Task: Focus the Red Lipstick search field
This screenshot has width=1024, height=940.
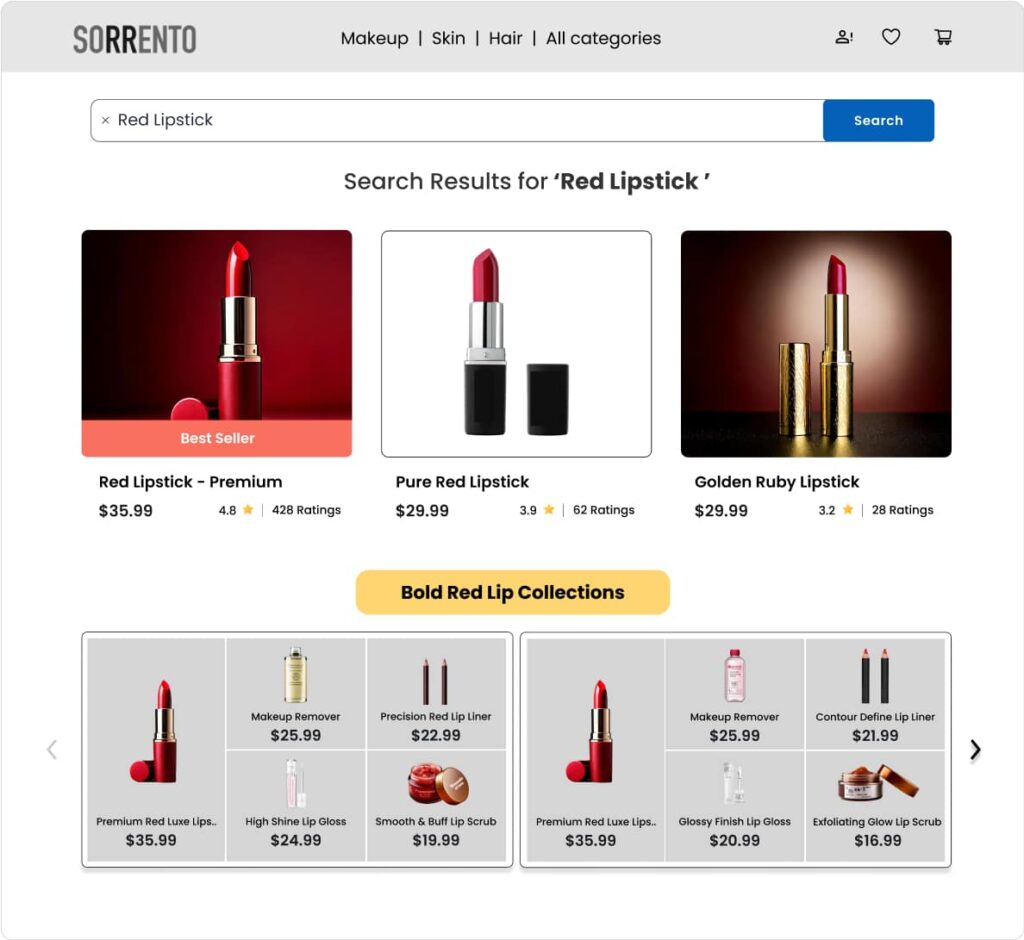Action: point(457,120)
